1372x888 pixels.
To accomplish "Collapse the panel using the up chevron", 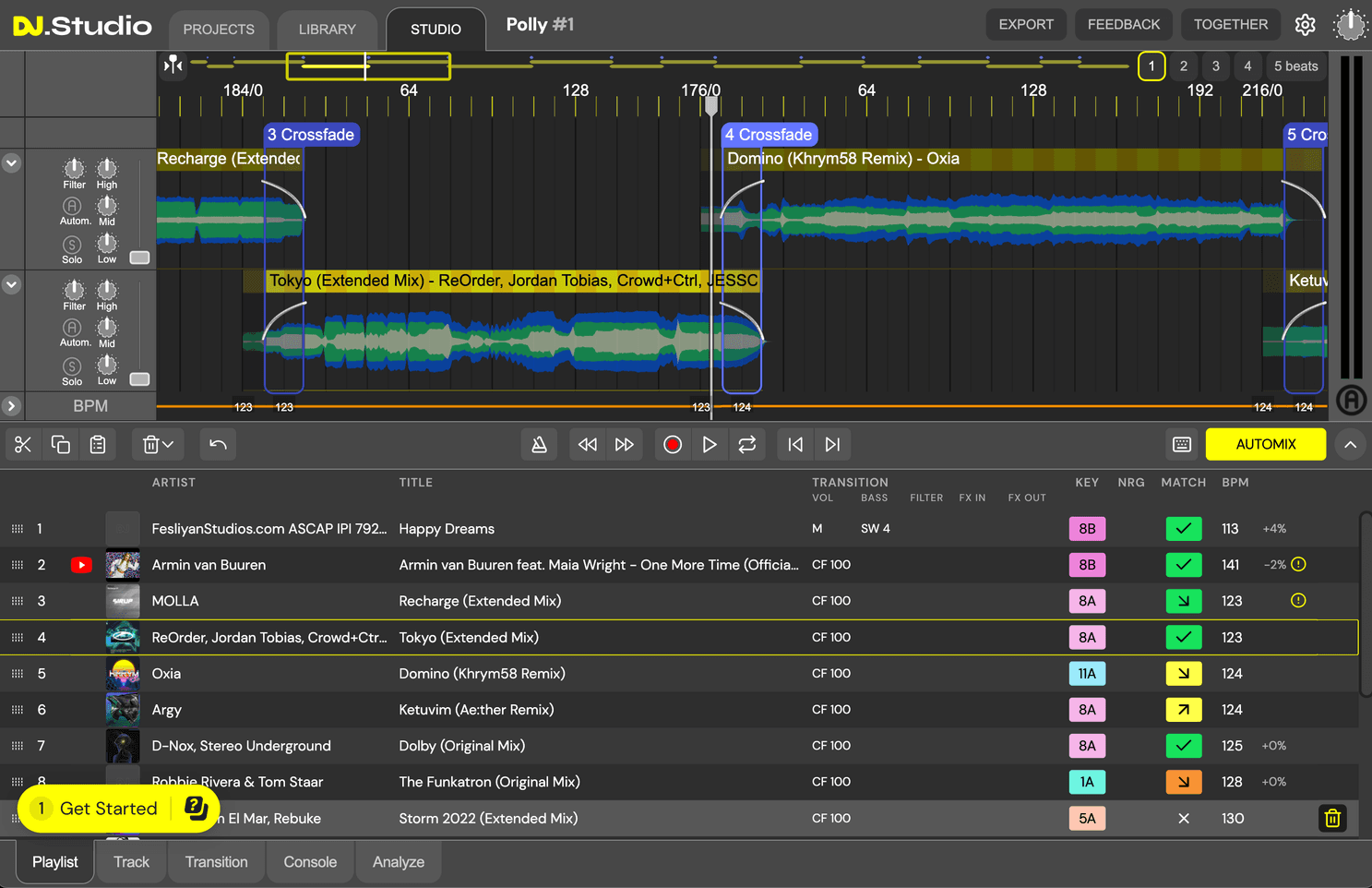I will (x=1350, y=445).
